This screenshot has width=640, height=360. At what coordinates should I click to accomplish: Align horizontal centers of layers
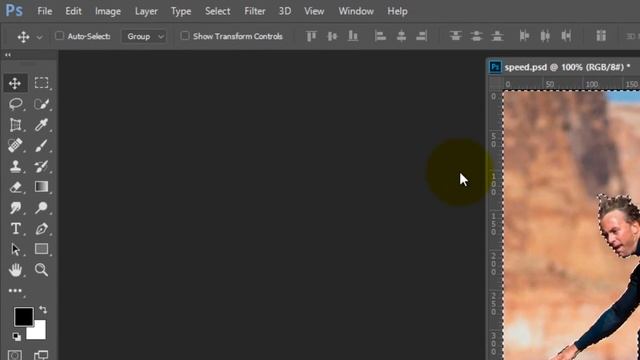click(x=401, y=36)
